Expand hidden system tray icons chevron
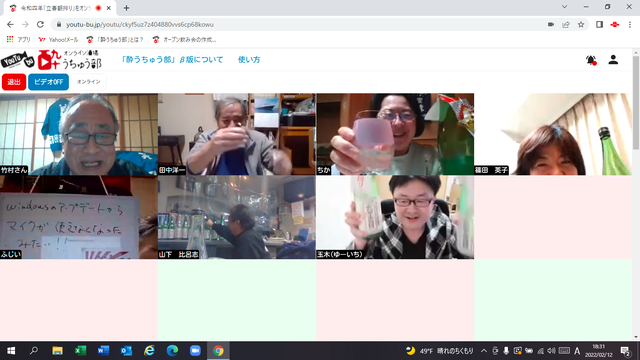 (x=484, y=351)
